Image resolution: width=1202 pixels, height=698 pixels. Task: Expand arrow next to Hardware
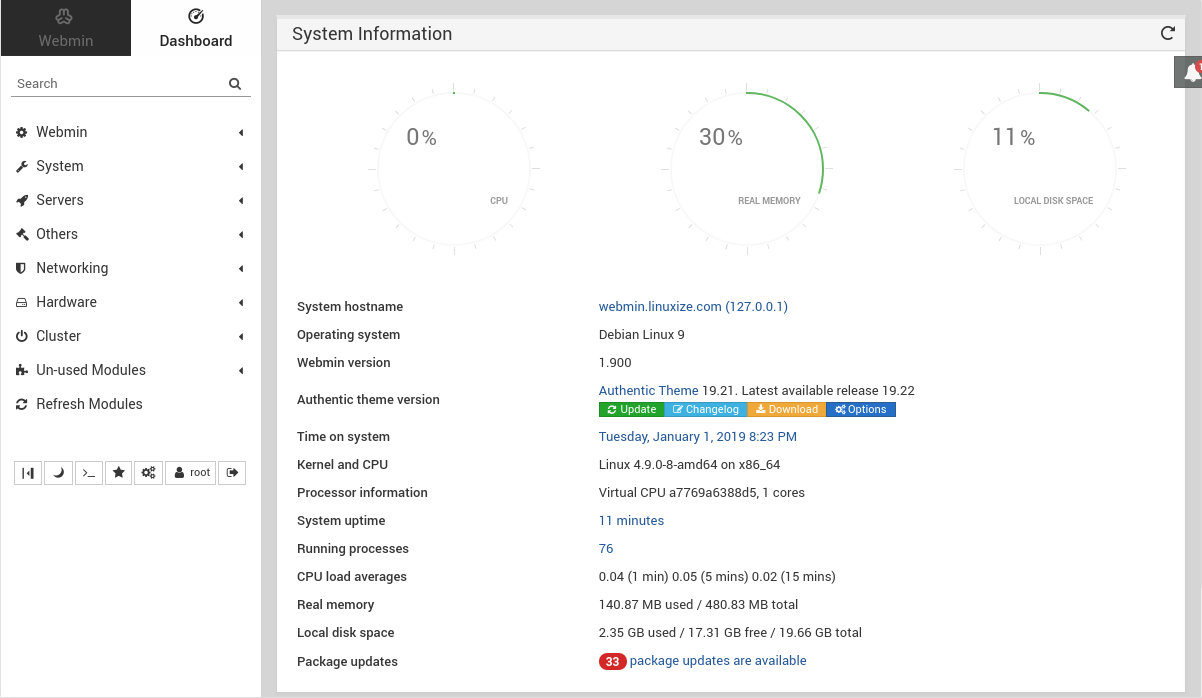[x=241, y=303]
